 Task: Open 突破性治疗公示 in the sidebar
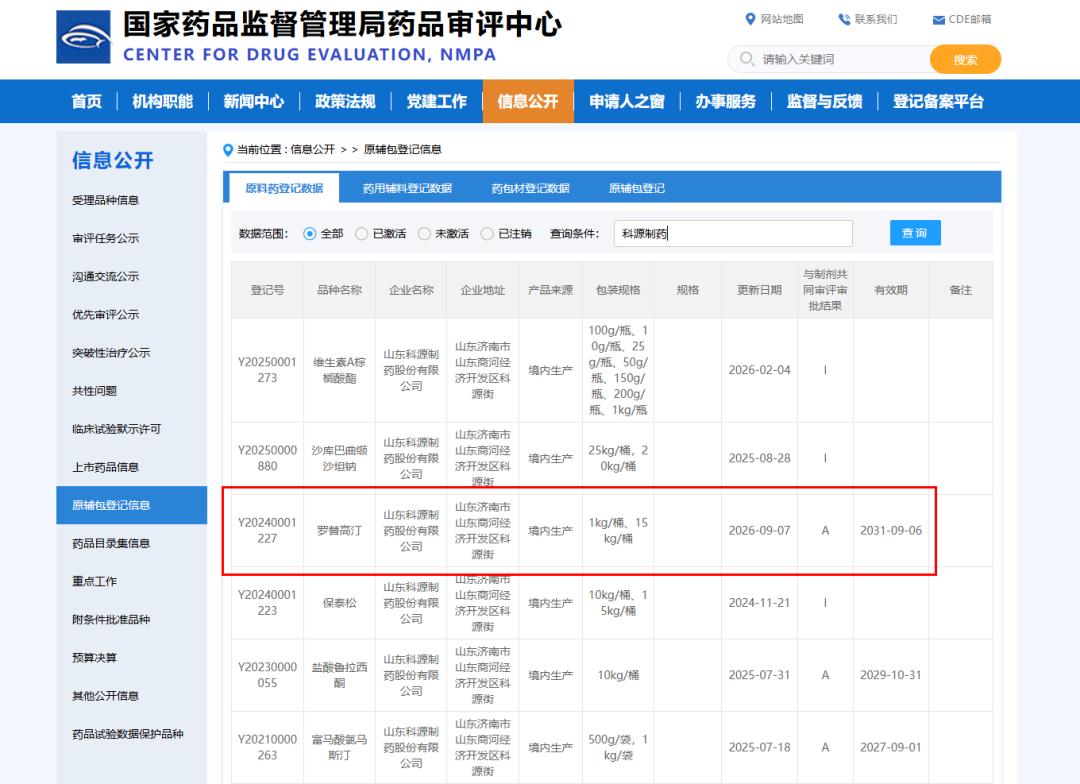tap(111, 353)
